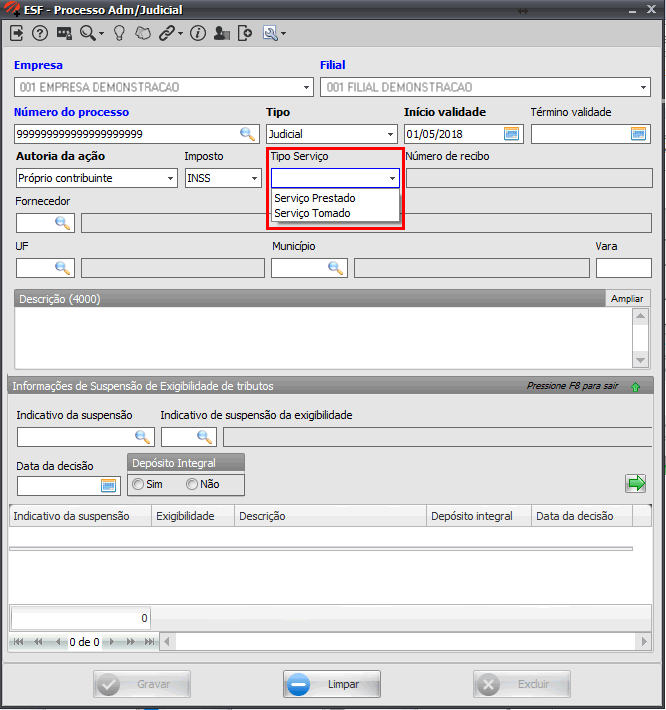Select Não for Depósito Integral
This screenshot has width=666, height=710.
pyautogui.click(x=192, y=484)
